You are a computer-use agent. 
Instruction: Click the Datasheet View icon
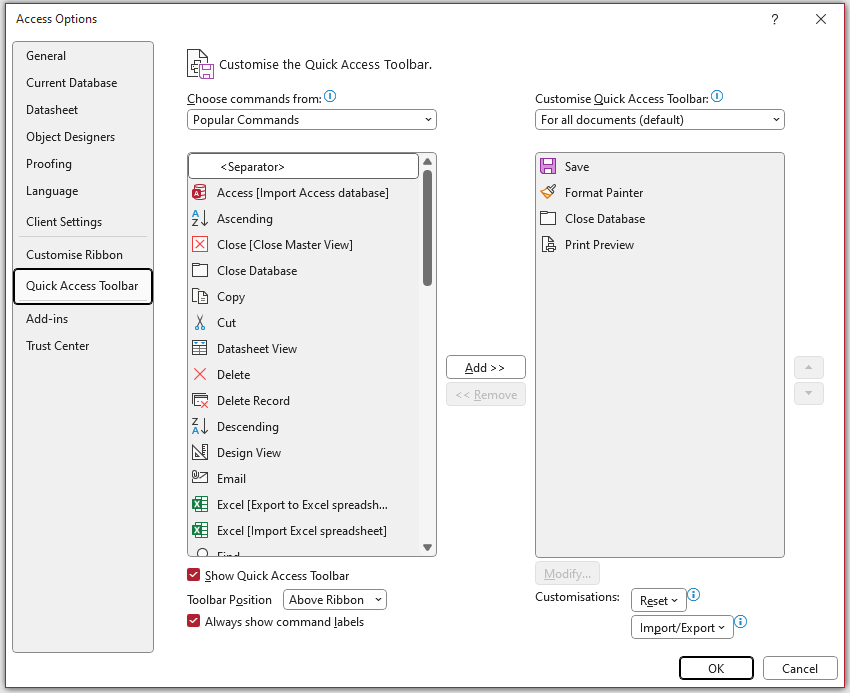point(199,348)
